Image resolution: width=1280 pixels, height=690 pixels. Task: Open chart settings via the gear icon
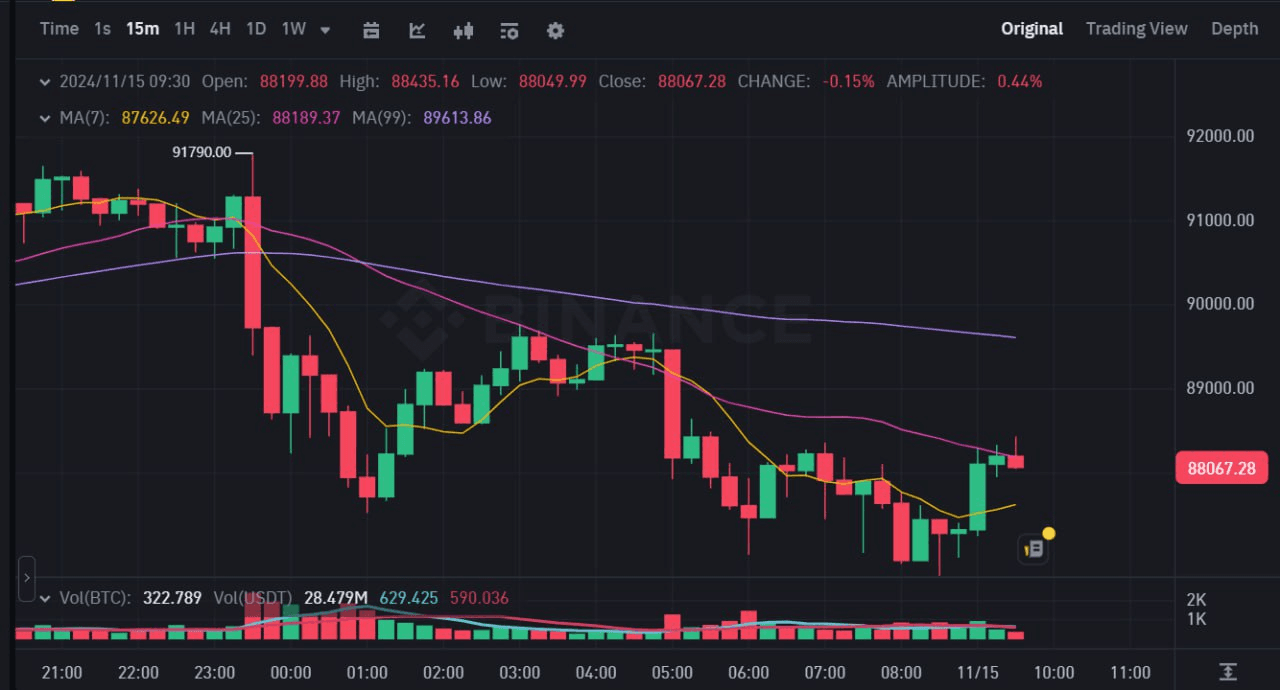click(555, 30)
